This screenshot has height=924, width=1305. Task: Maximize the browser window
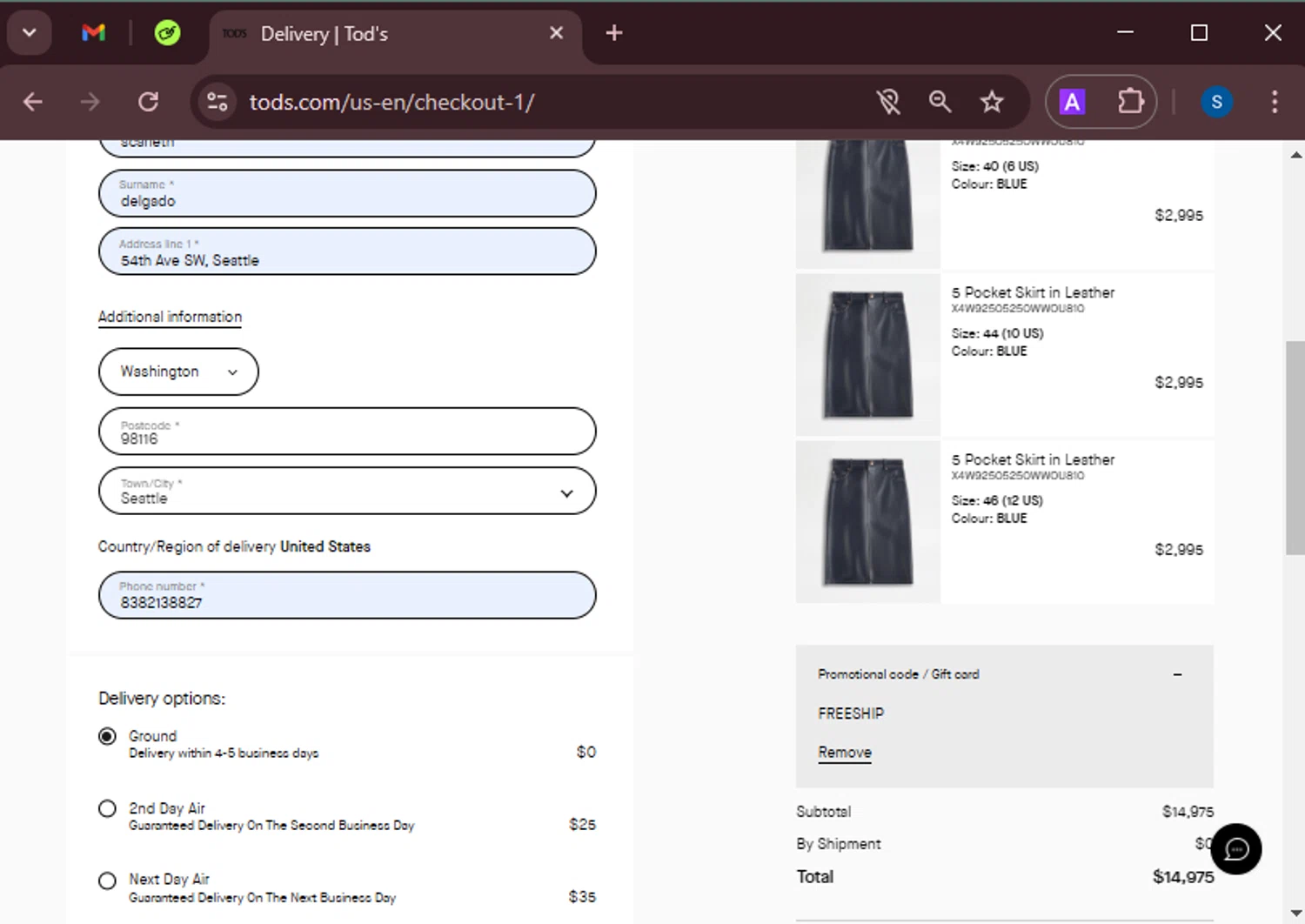pyautogui.click(x=1199, y=33)
